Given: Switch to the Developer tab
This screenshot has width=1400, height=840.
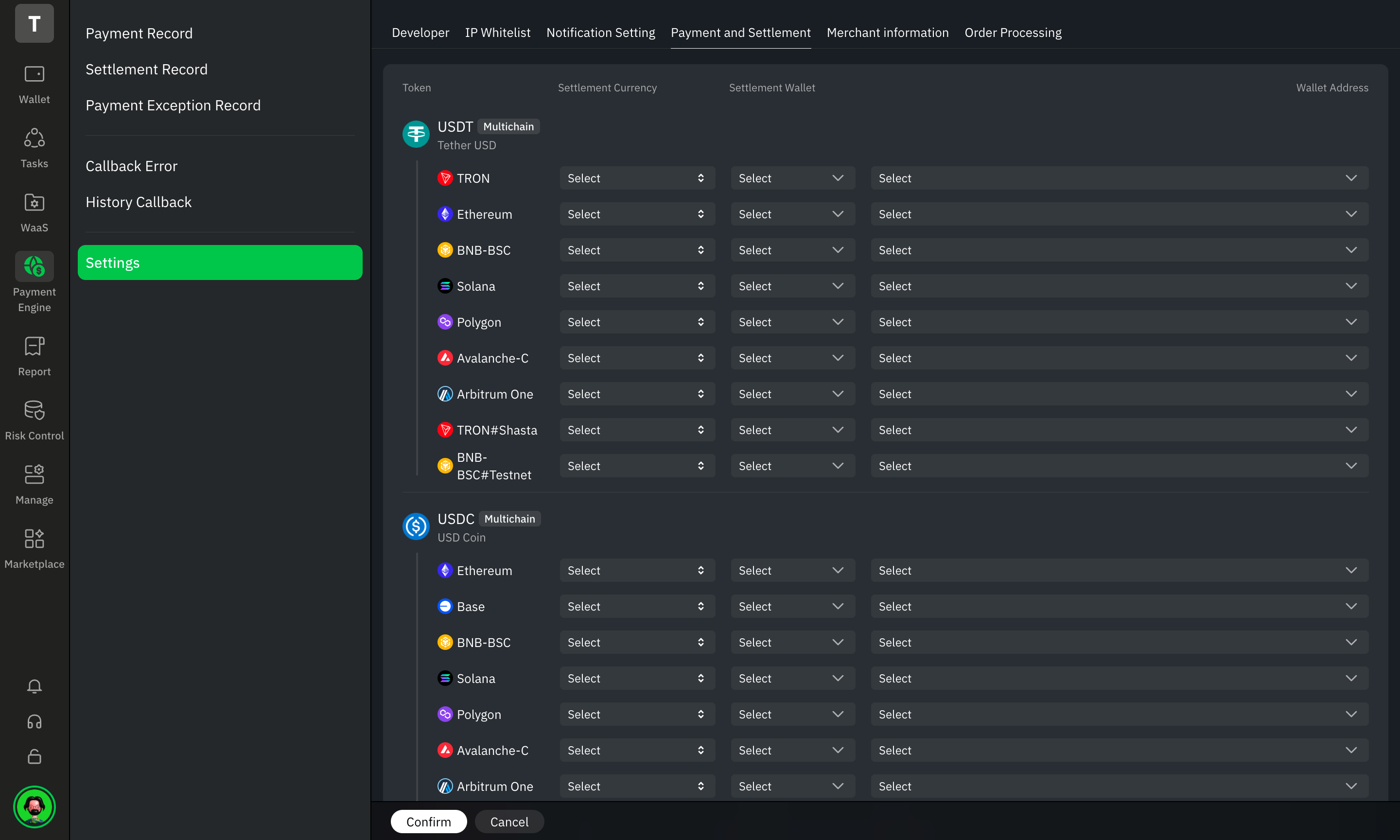Looking at the screenshot, I should (420, 33).
